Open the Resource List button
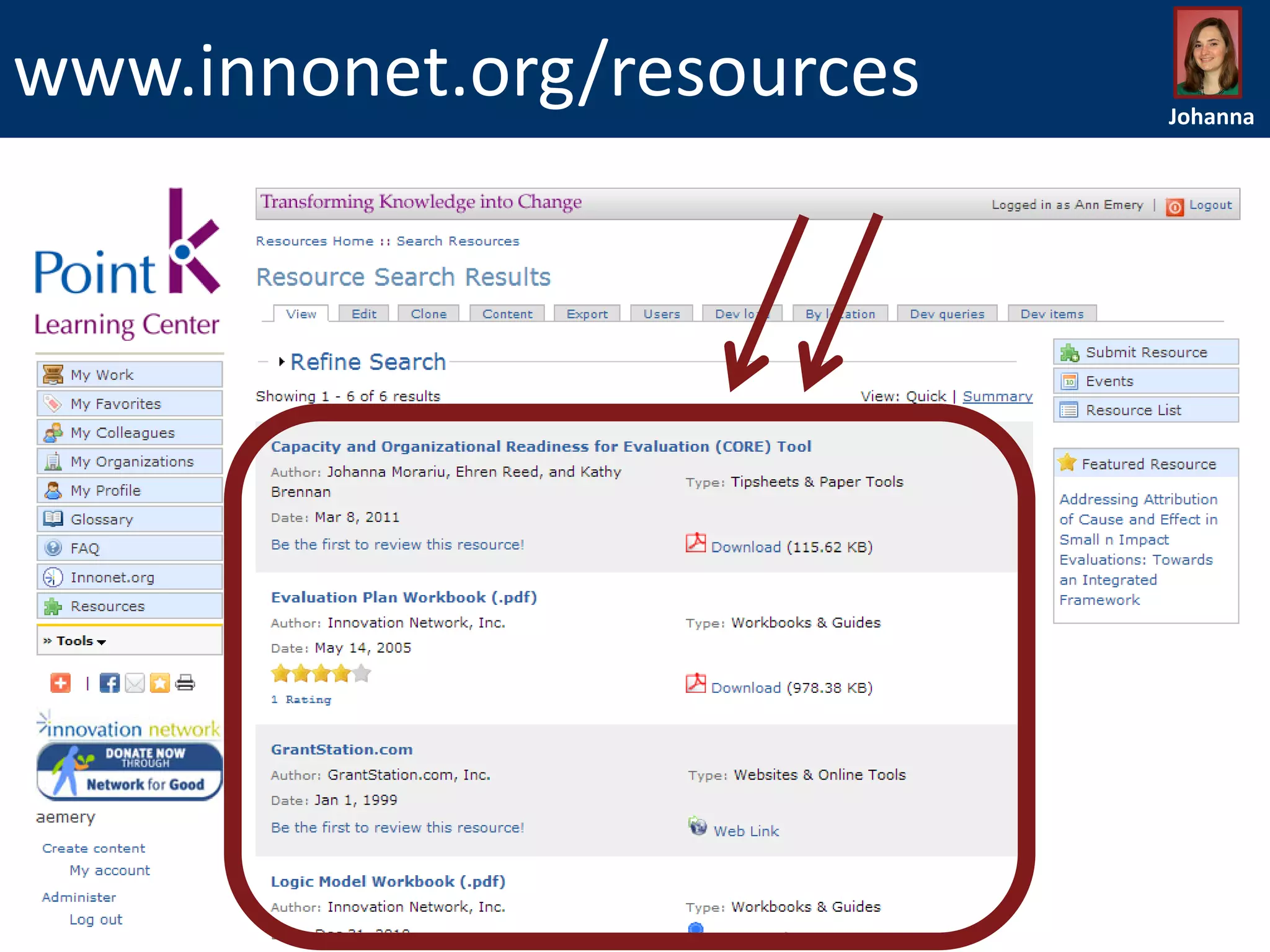The height and width of the screenshot is (952, 1270). (x=1146, y=410)
